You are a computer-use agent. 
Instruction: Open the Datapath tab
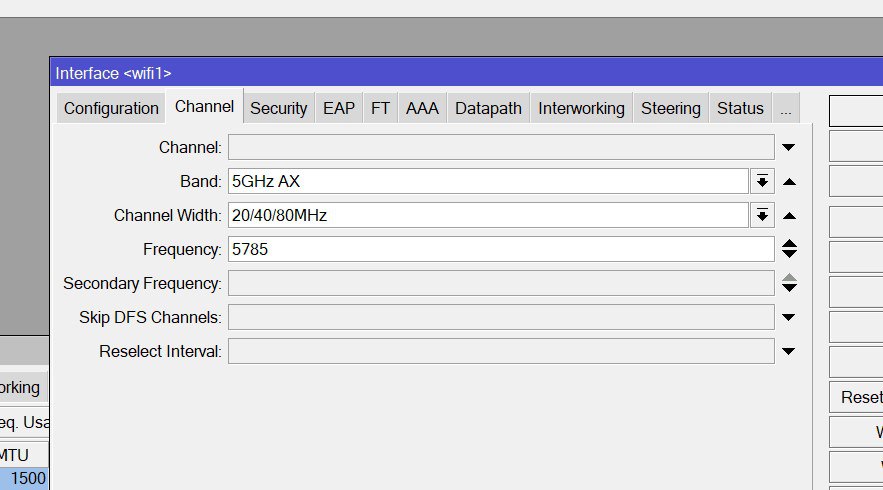point(488,108)
